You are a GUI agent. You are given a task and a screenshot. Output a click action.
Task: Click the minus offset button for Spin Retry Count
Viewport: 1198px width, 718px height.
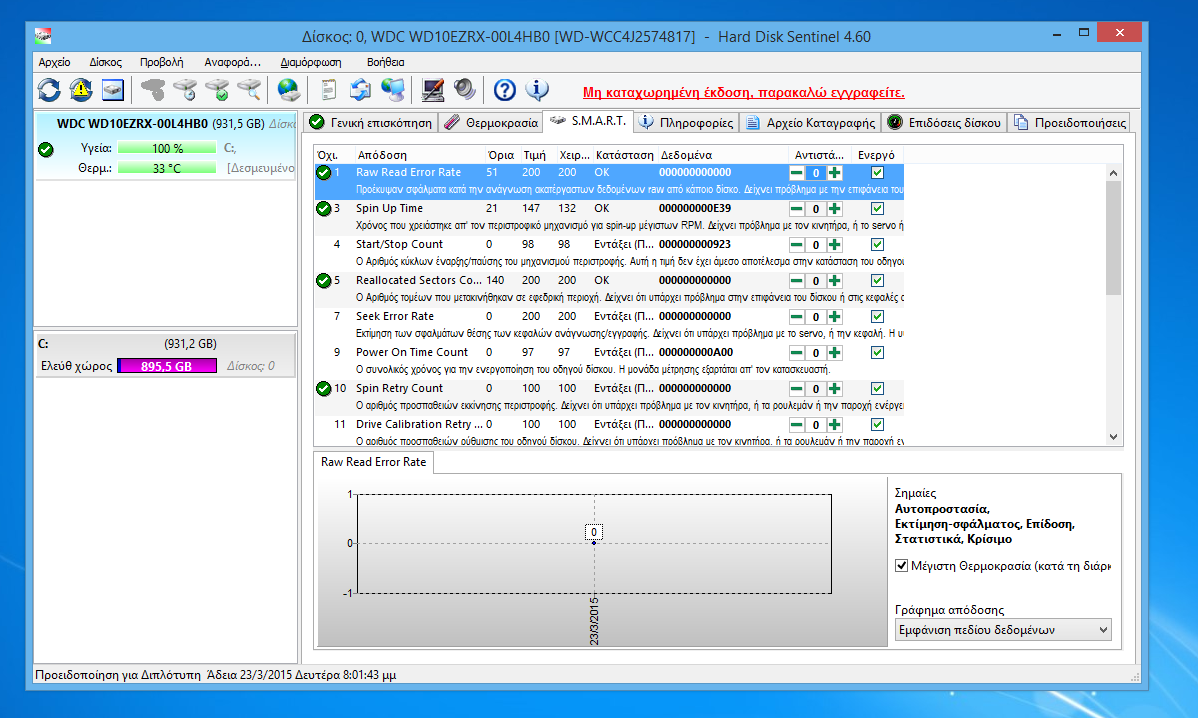(x=796, y=389)
